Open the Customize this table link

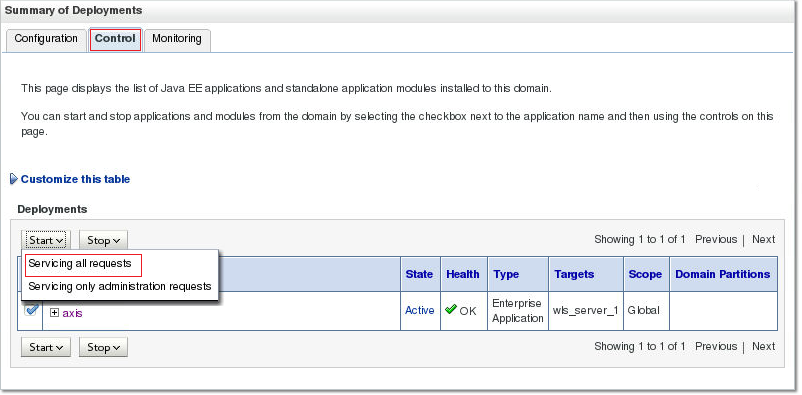click(x=75, y=179)
